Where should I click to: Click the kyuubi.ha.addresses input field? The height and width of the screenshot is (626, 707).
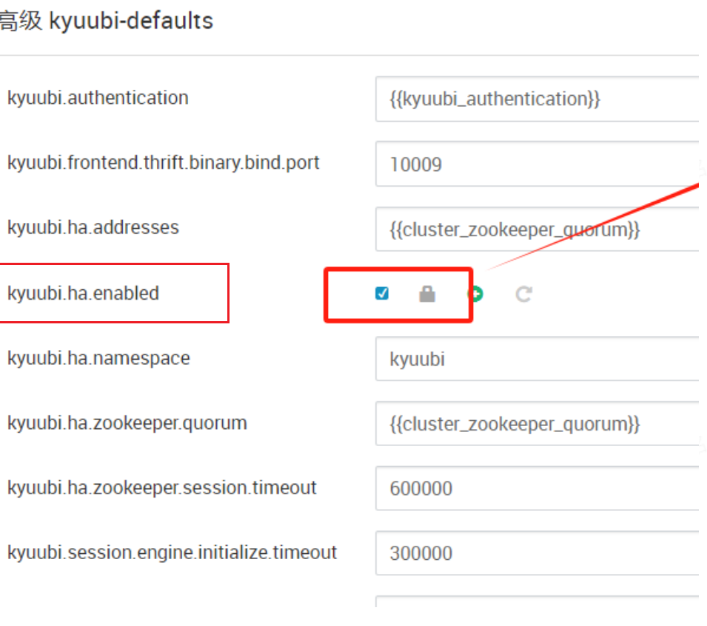(x=536, y=229)
